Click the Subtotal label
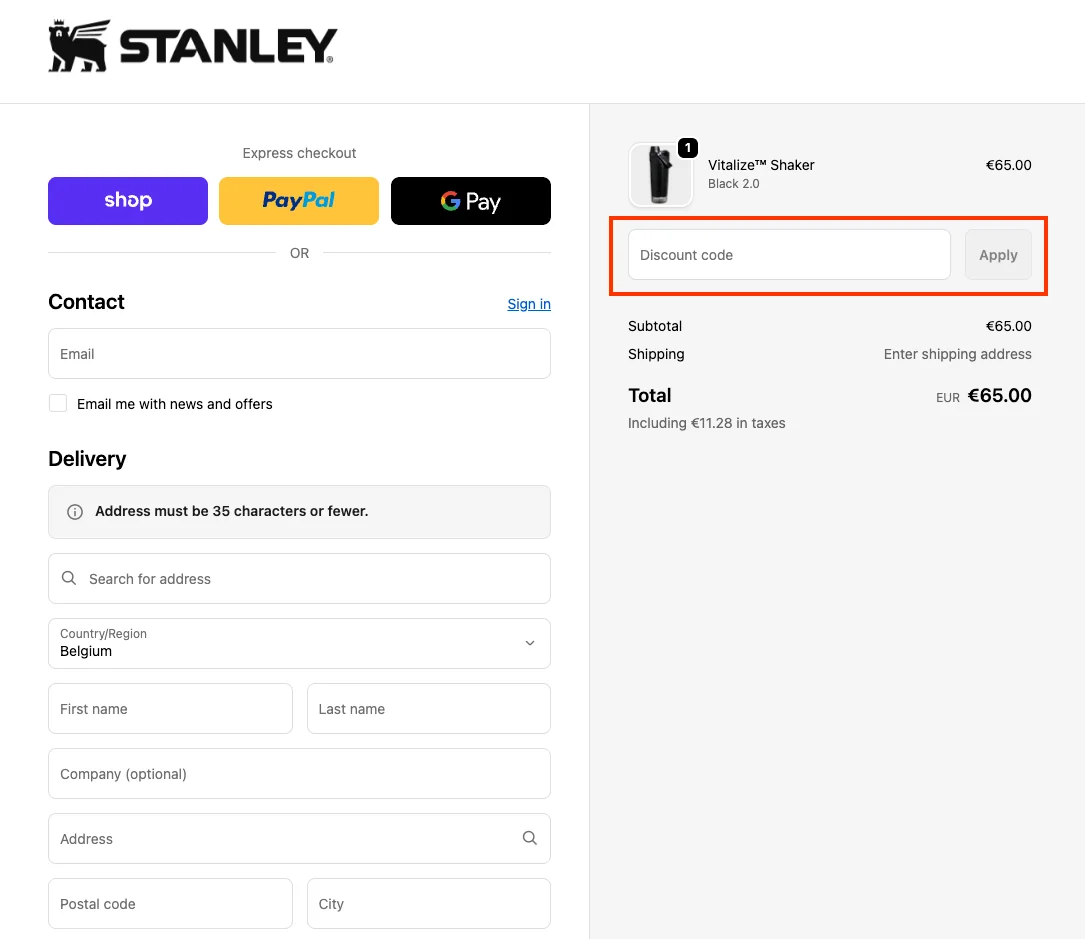1085x939 pixels. click(x=655, y=326)
